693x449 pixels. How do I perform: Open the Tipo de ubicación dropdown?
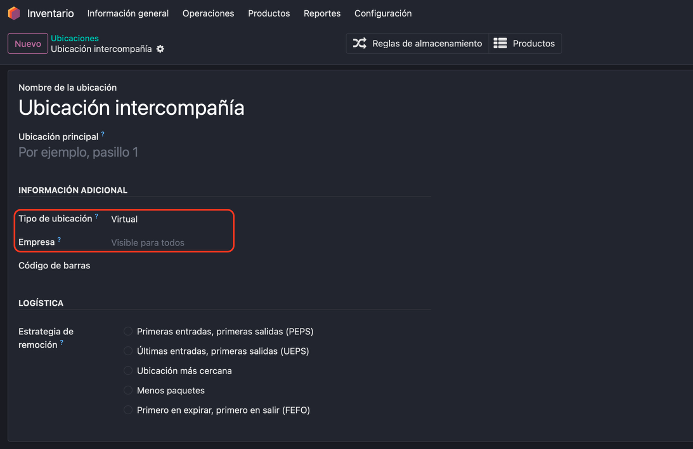[x=170, y=218]
